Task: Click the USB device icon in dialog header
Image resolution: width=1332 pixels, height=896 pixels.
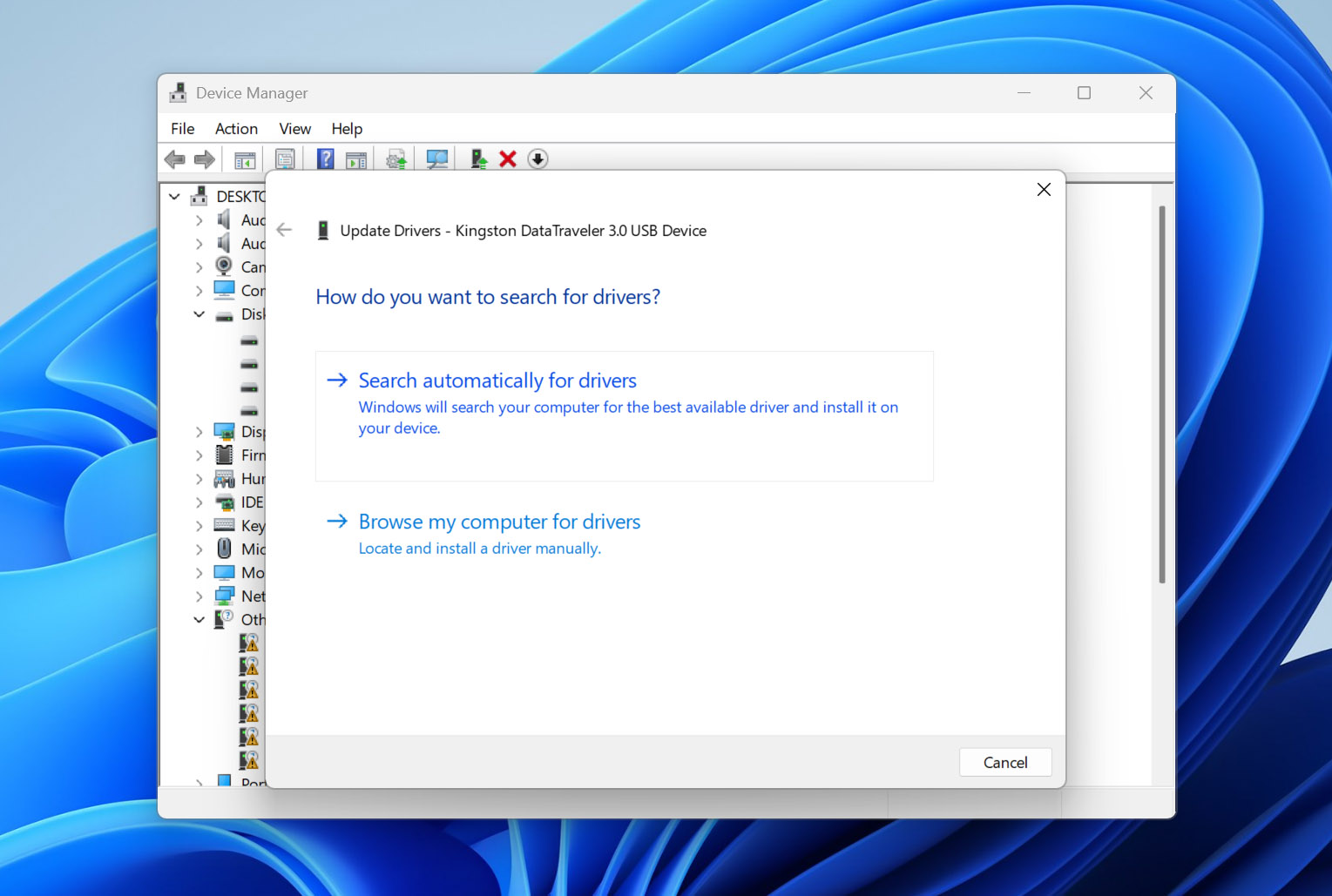Action: pyautogui.click(x=322, y=231)
